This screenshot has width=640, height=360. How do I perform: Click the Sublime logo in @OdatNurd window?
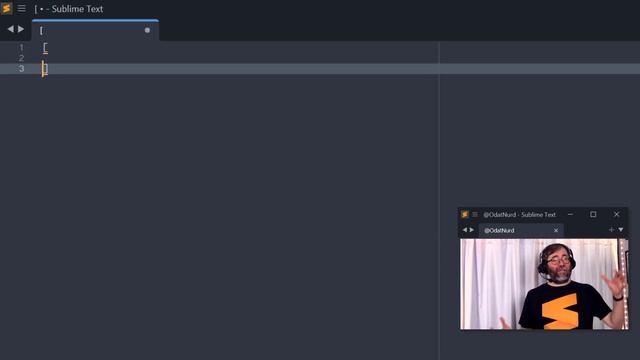pyautogui.click(x=464, y=214)
